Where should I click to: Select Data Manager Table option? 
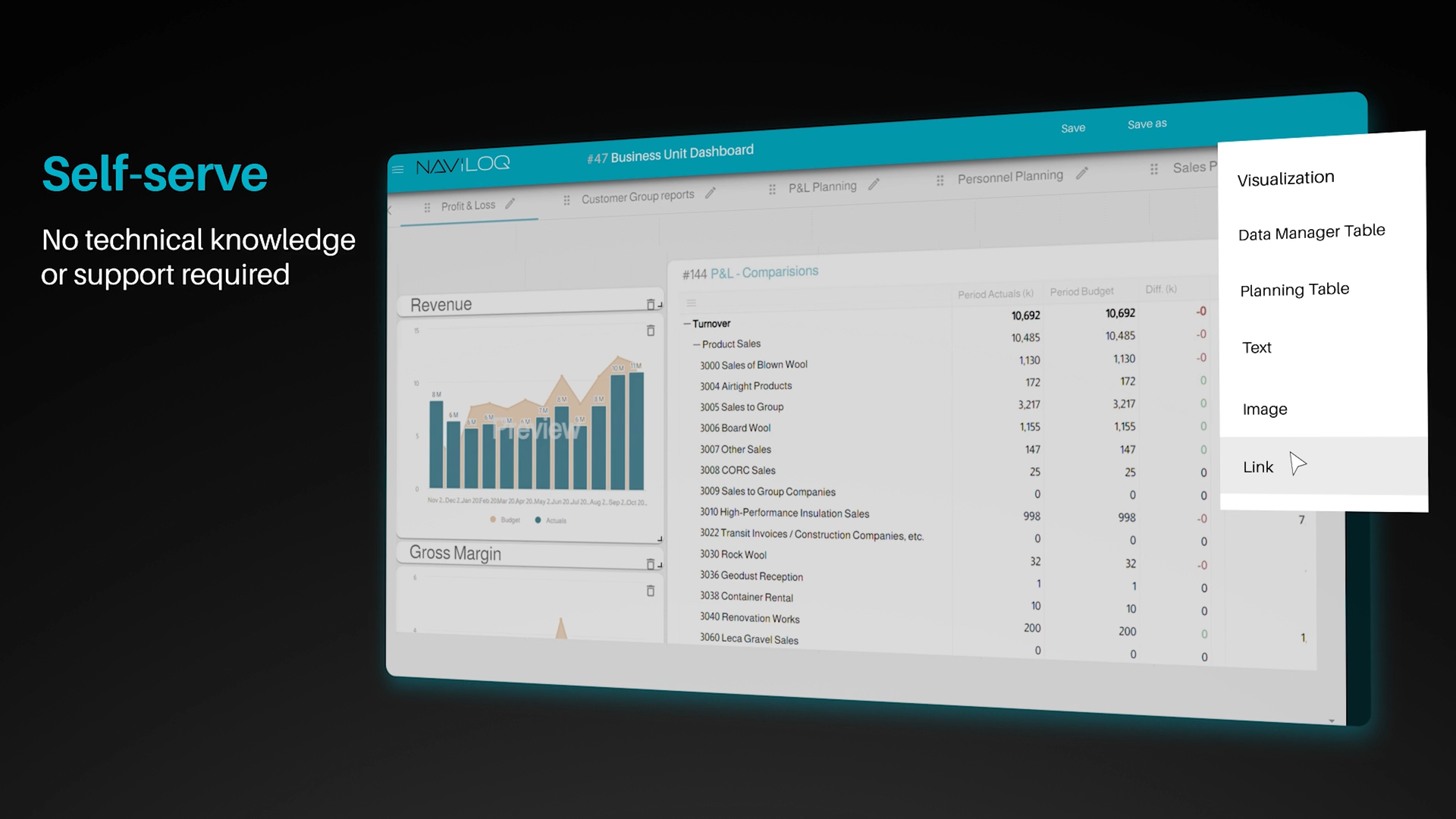tap(1311, 232)
